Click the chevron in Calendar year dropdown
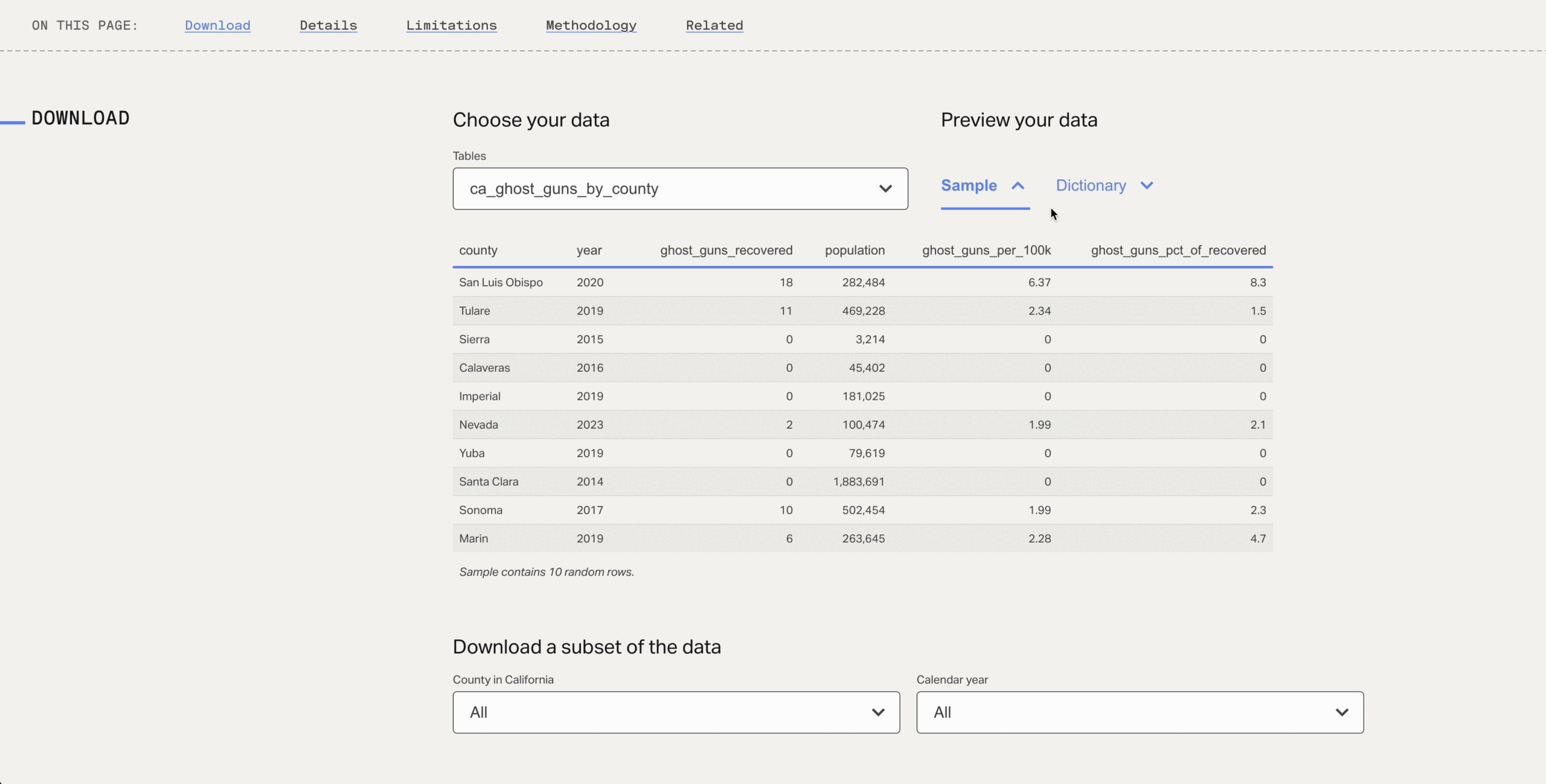The height and width of the screenshot is (784, 1546). (1342, 712)
